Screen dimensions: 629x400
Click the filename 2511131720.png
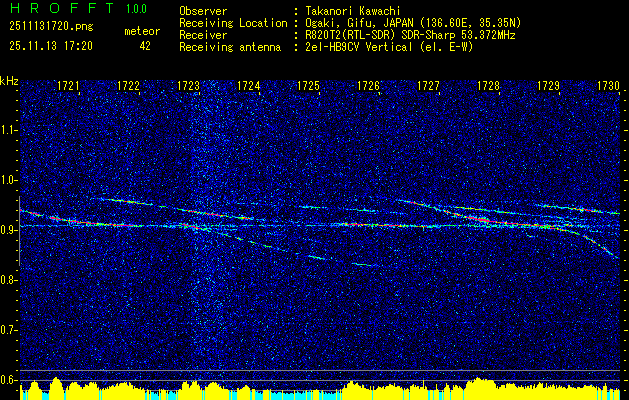coord(51,27)
